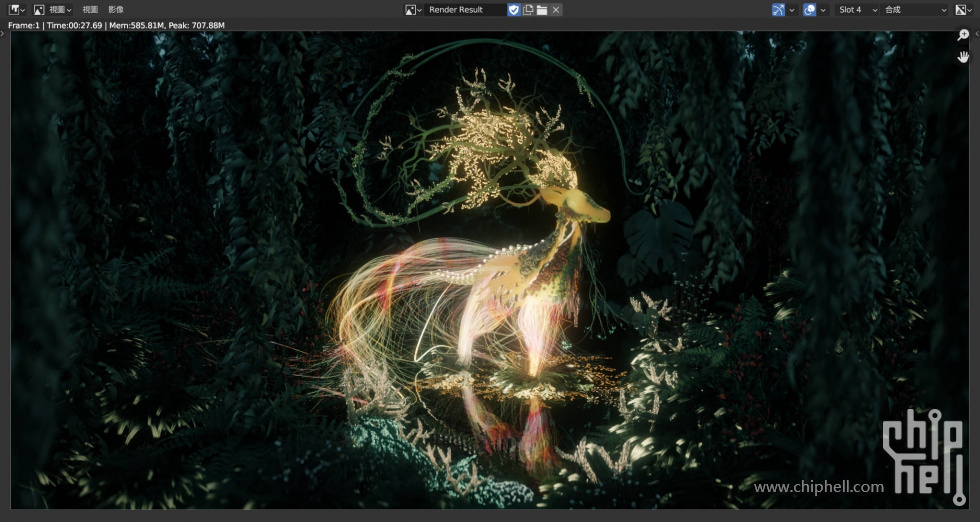Click the rendered deer image in the viewer
The width and height of the screenshot is (980, 522).
pyautogui.click(x=489, y=270)
